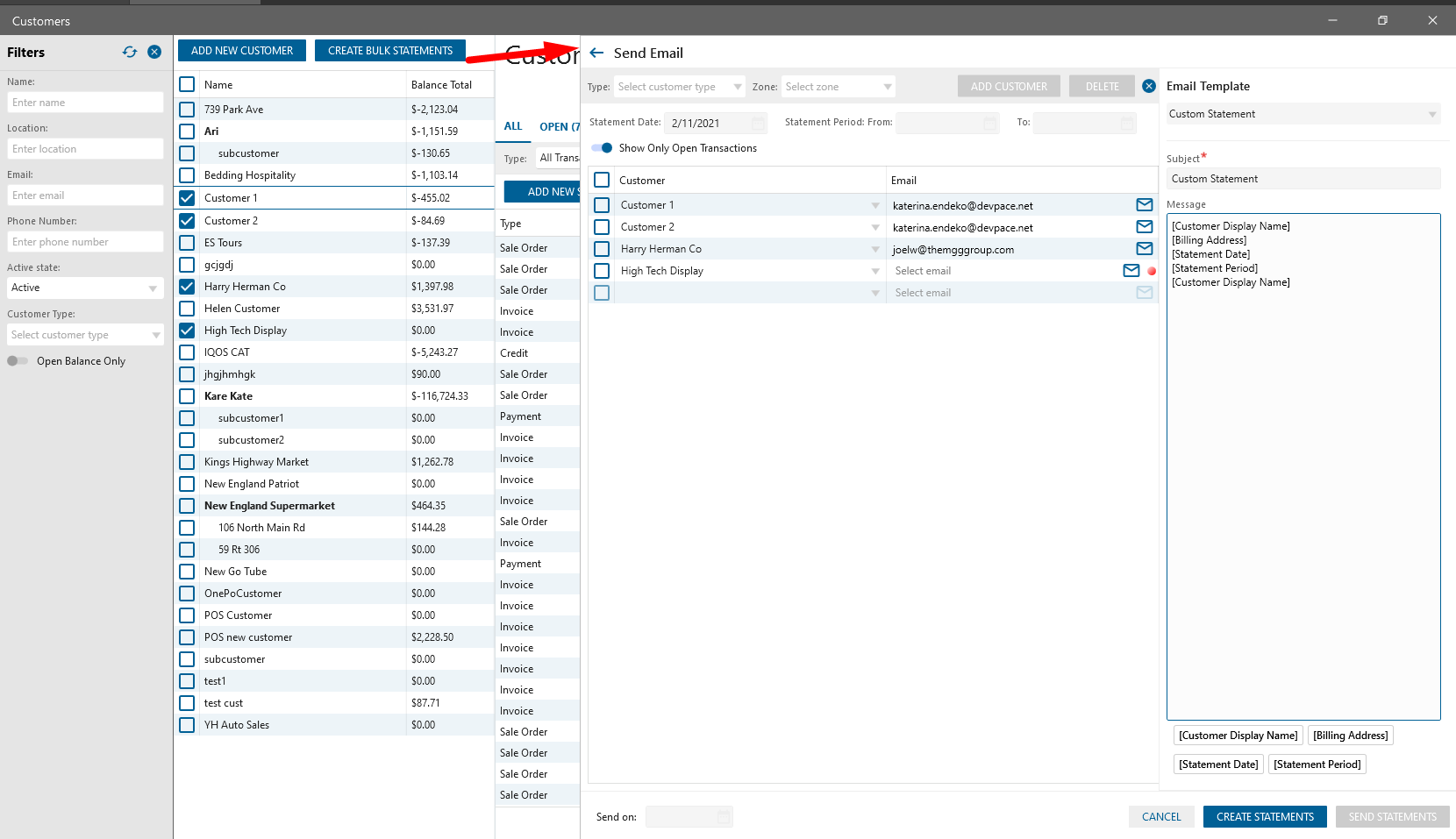Click the DELETE button
The width and height of the screenshot is (1456, 839).
coord(1103,87)
